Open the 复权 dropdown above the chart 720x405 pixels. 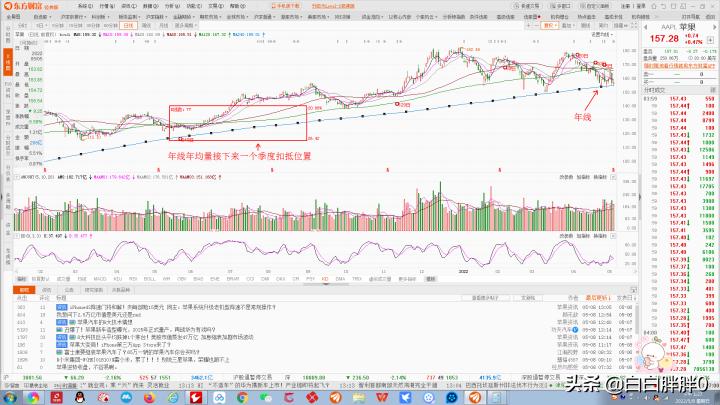click(x=550, y=25)
